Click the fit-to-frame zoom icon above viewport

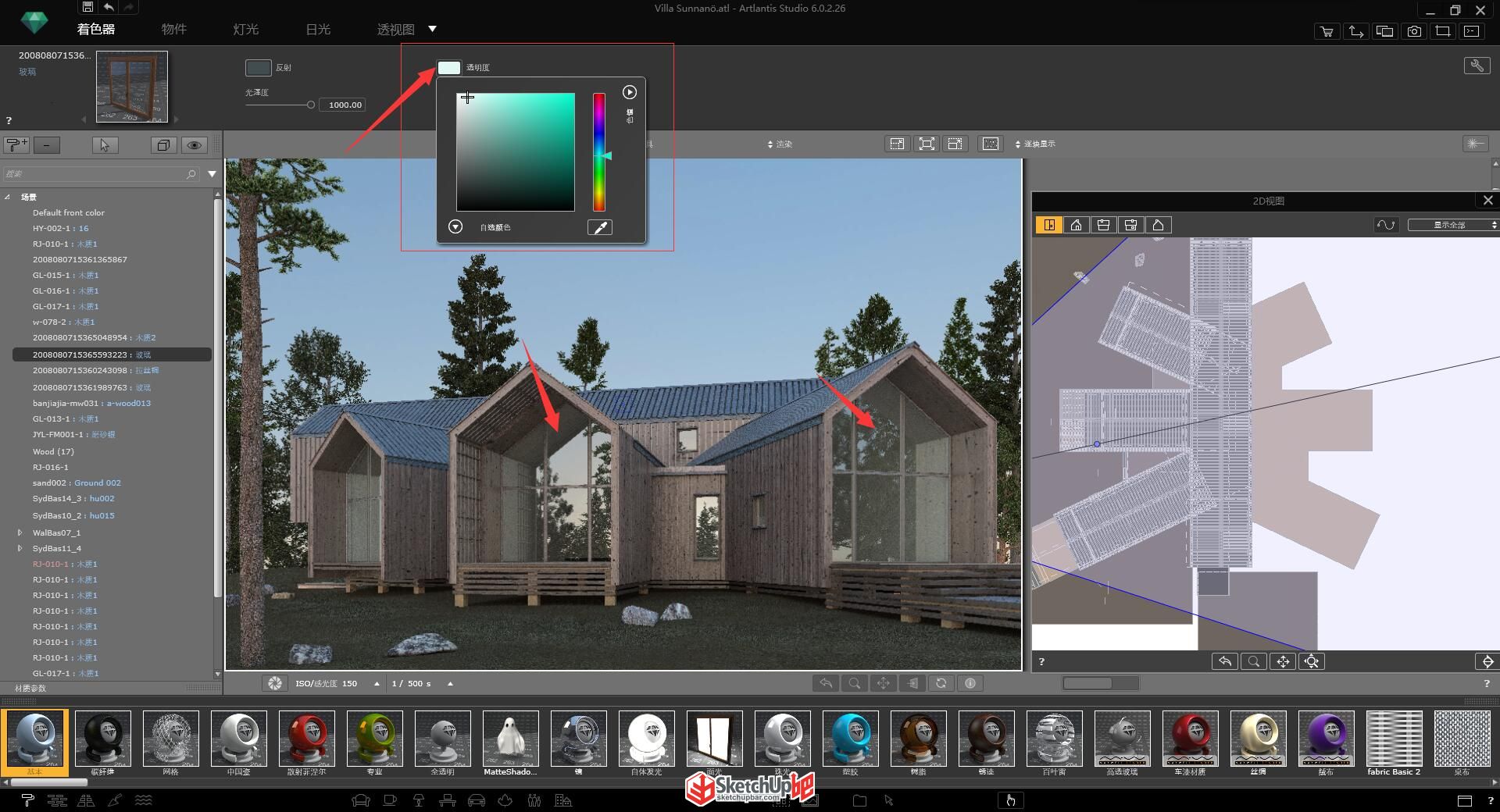click(x=926, y=144)
